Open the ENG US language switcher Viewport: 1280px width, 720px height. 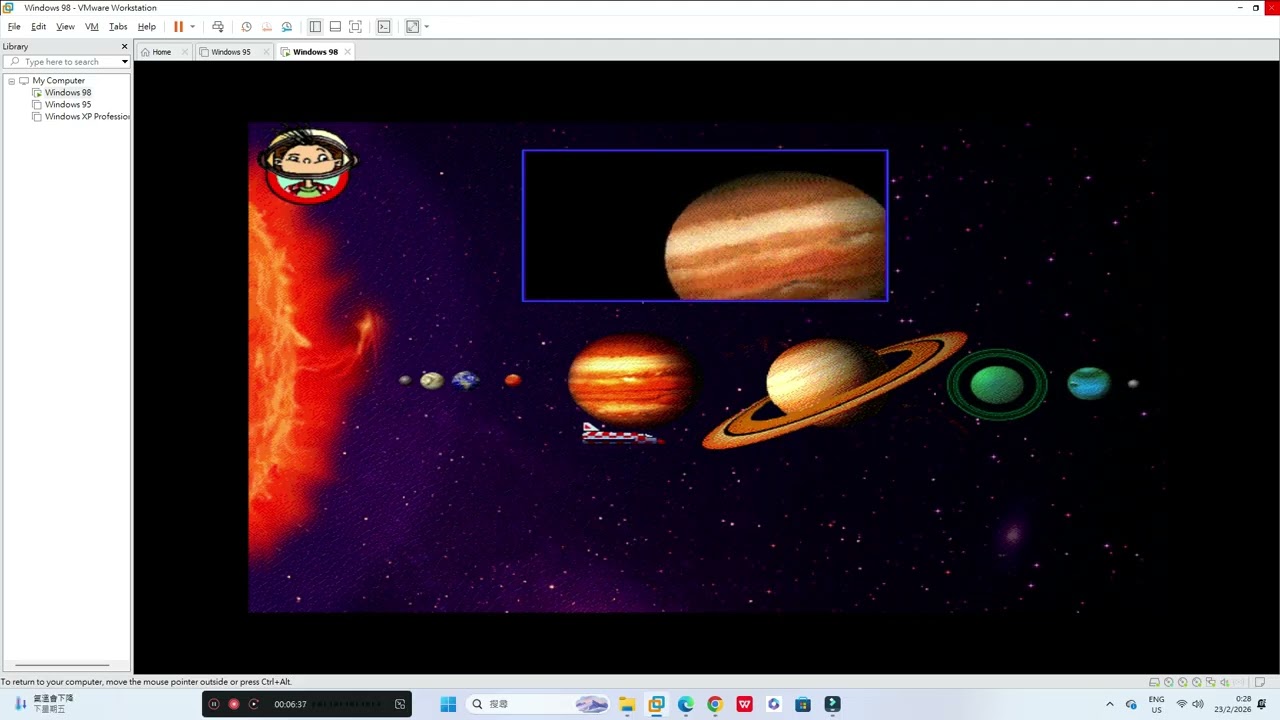pos(1156,704)
